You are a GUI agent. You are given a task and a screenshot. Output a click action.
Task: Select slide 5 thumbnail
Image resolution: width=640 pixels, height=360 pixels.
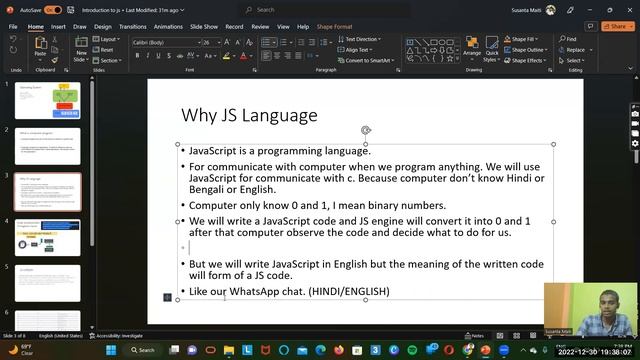tap(48, 283)
